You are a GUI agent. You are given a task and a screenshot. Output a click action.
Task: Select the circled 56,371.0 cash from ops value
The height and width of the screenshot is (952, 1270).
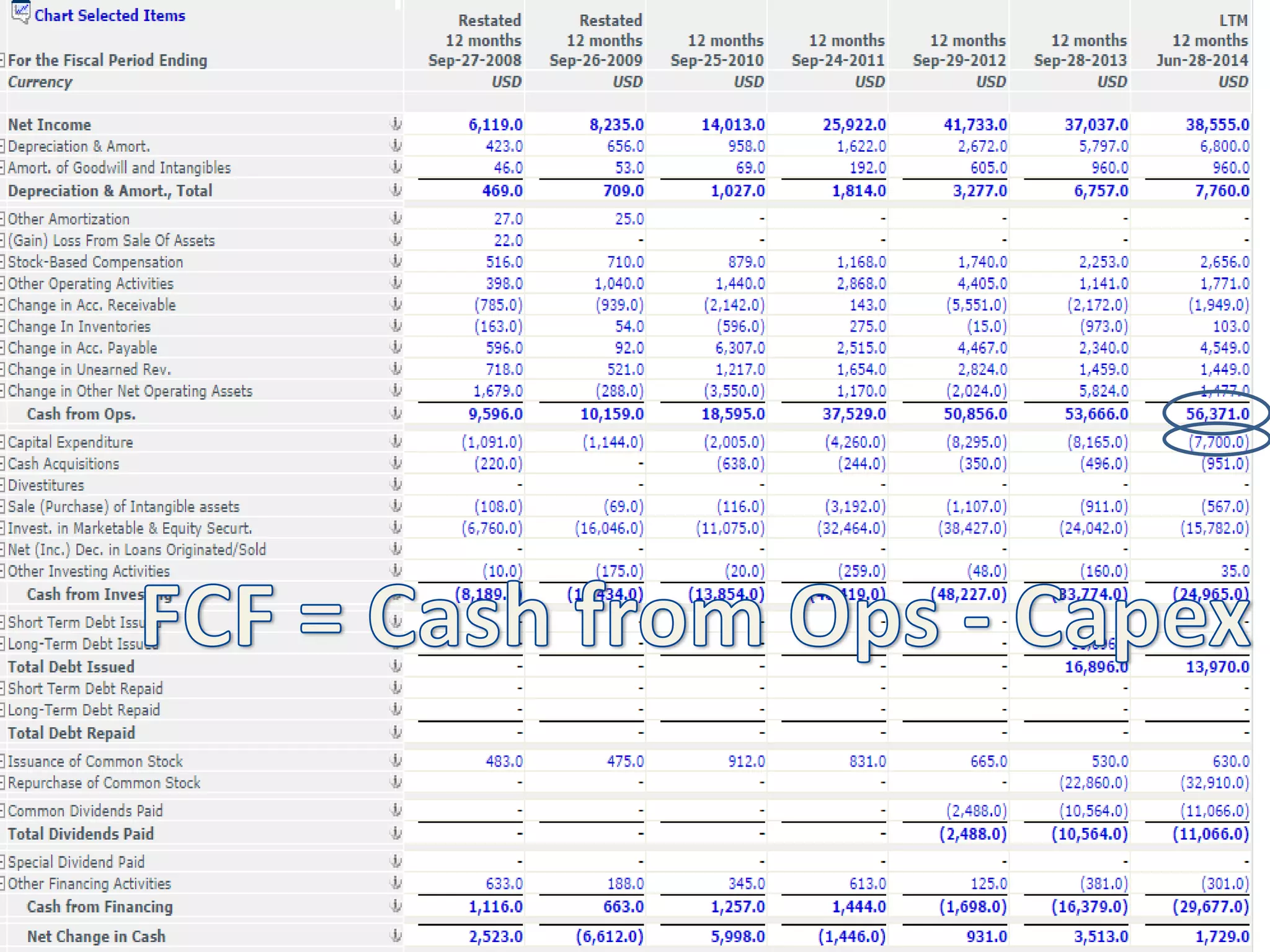click(1217, 414)
